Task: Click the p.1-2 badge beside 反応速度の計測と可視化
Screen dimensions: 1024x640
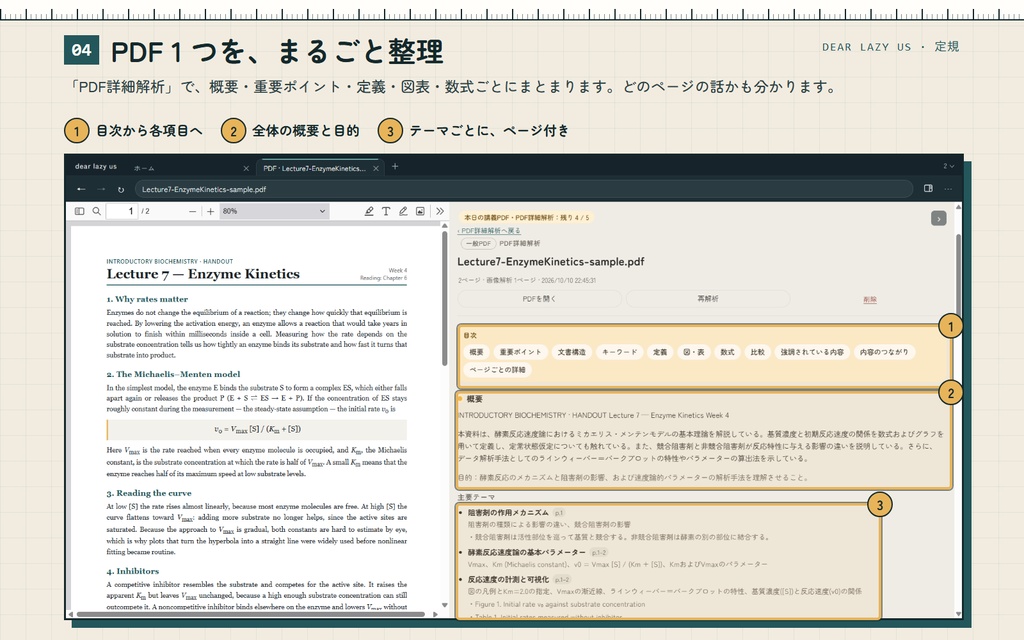Action: click(562, 580)
